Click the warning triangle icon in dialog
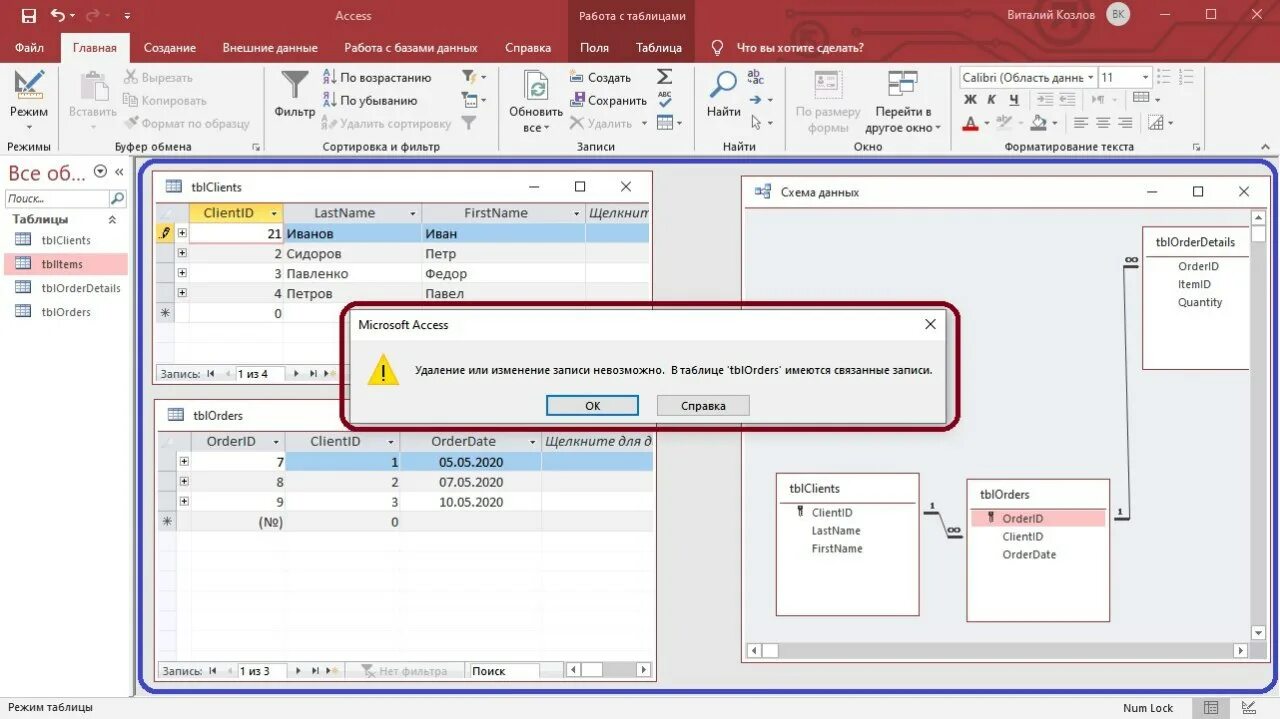Image resolution: width=1280 pixels, height=719 pixels. (x=382, y=370)
